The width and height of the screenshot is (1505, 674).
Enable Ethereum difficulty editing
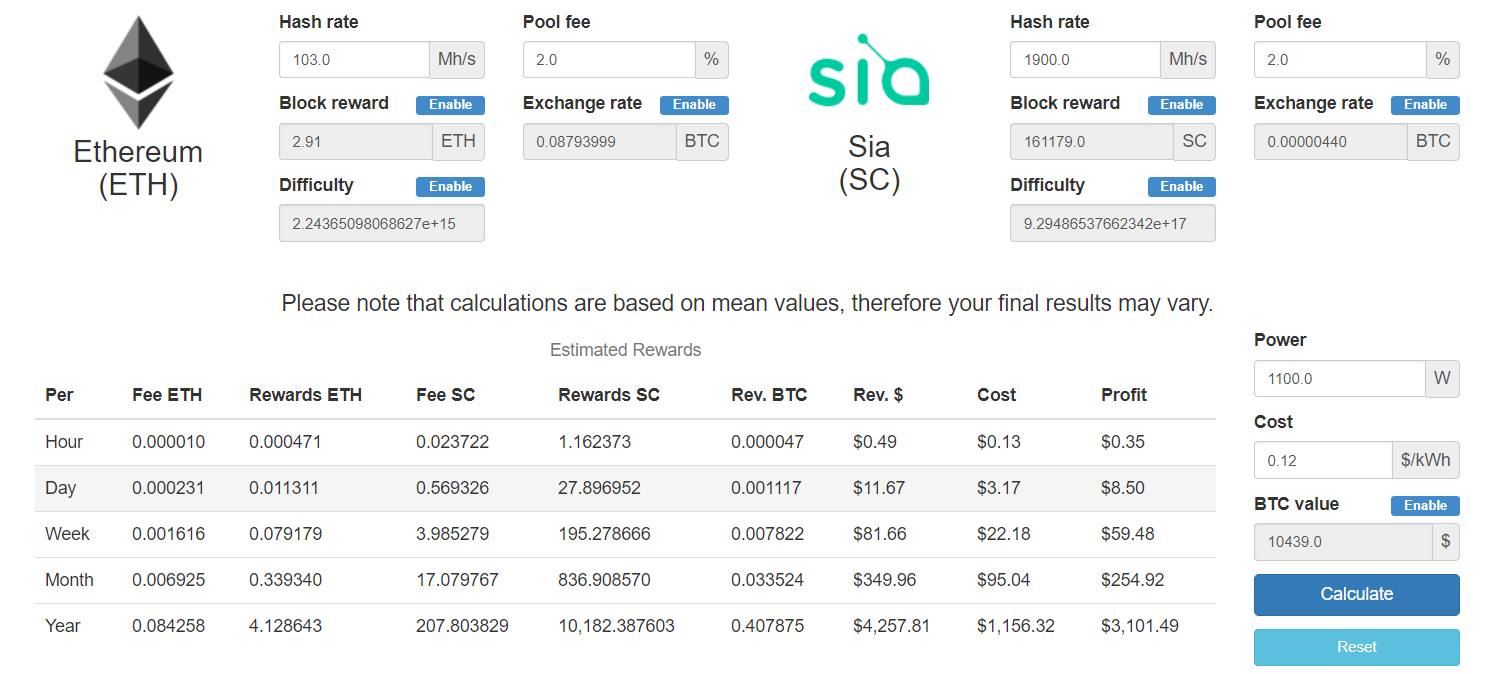pyautogui.click(x=451, y=187)
